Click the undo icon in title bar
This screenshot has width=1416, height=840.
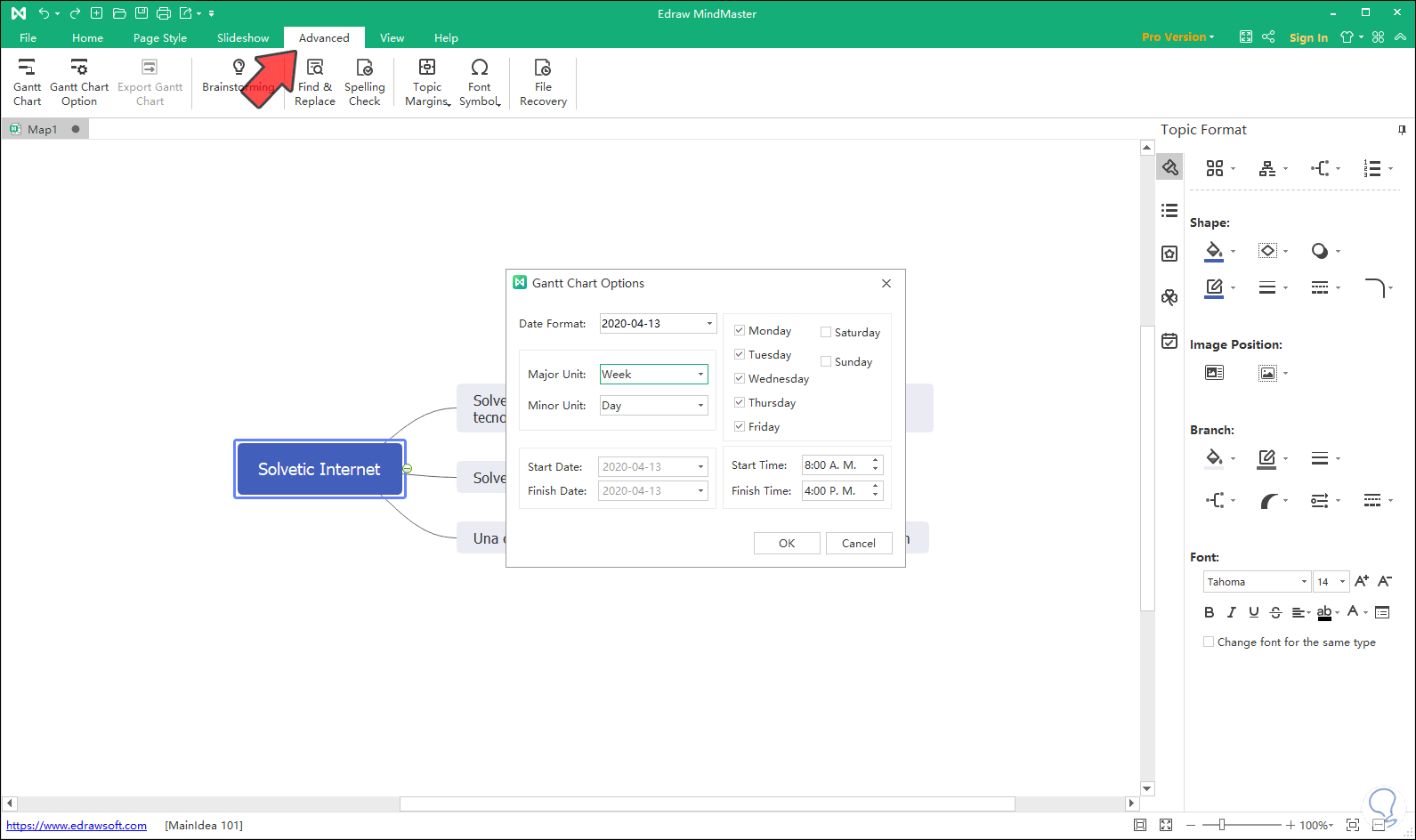pyautogui.click(x=44, y=13)
